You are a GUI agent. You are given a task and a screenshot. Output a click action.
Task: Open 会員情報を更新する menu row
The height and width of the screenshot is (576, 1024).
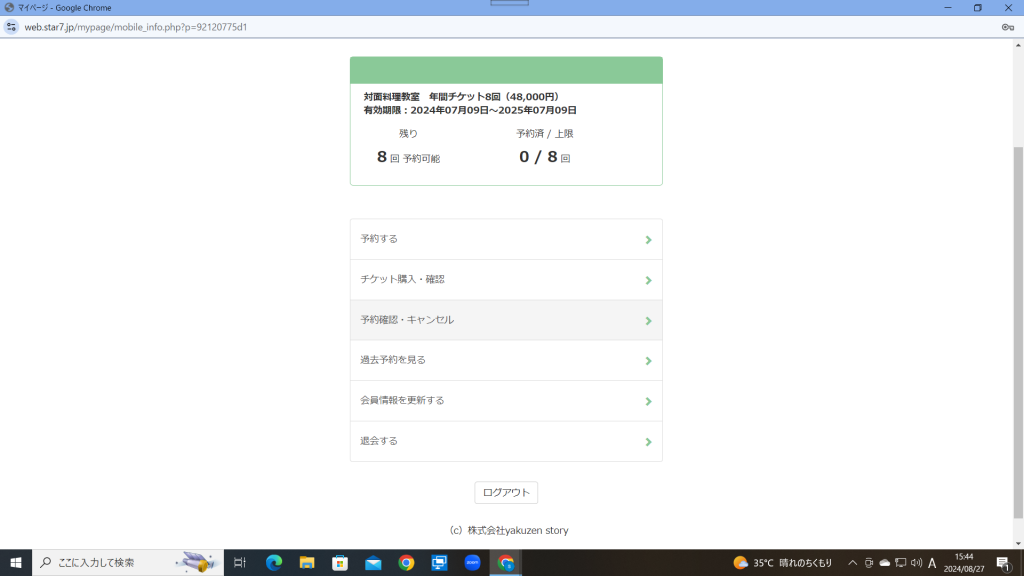[506, 401]
